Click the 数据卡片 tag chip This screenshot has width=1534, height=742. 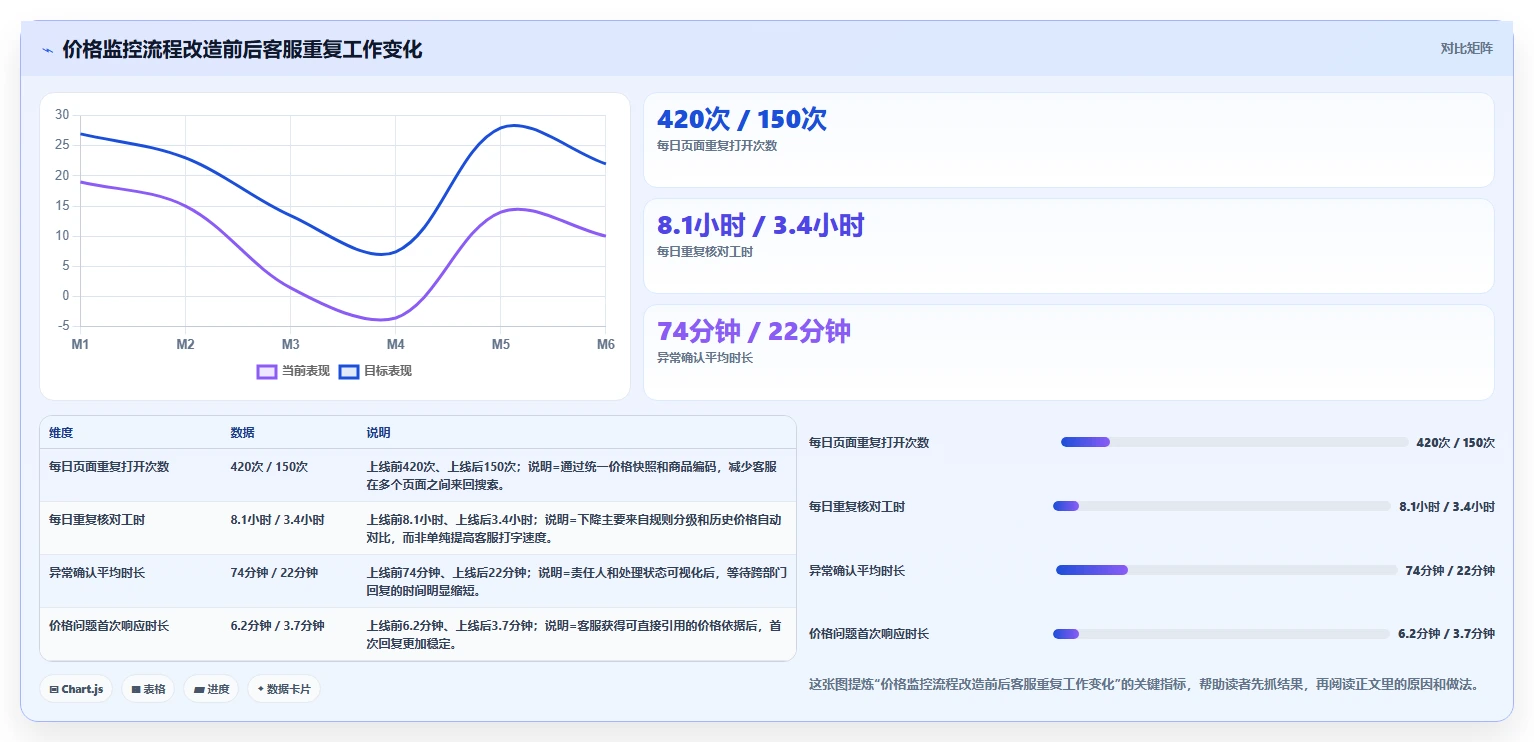pyautogui.click(x=284, y=689)
